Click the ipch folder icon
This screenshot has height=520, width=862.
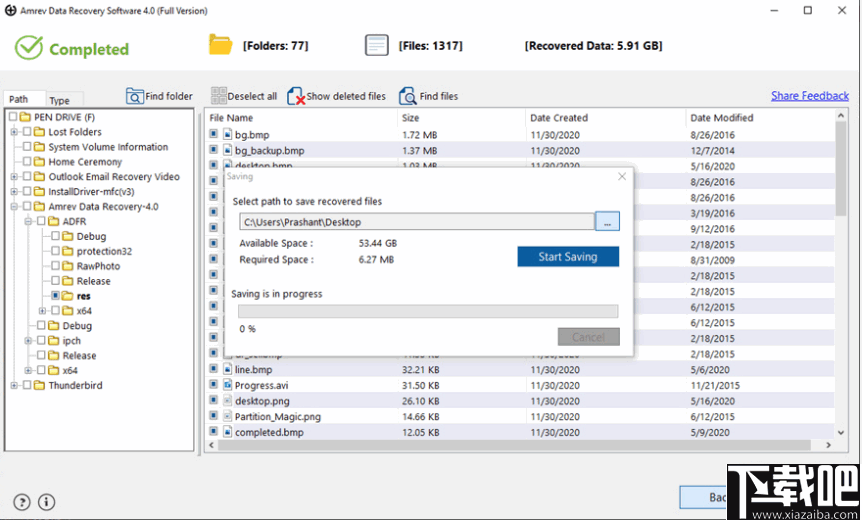(x=53, y=341)
